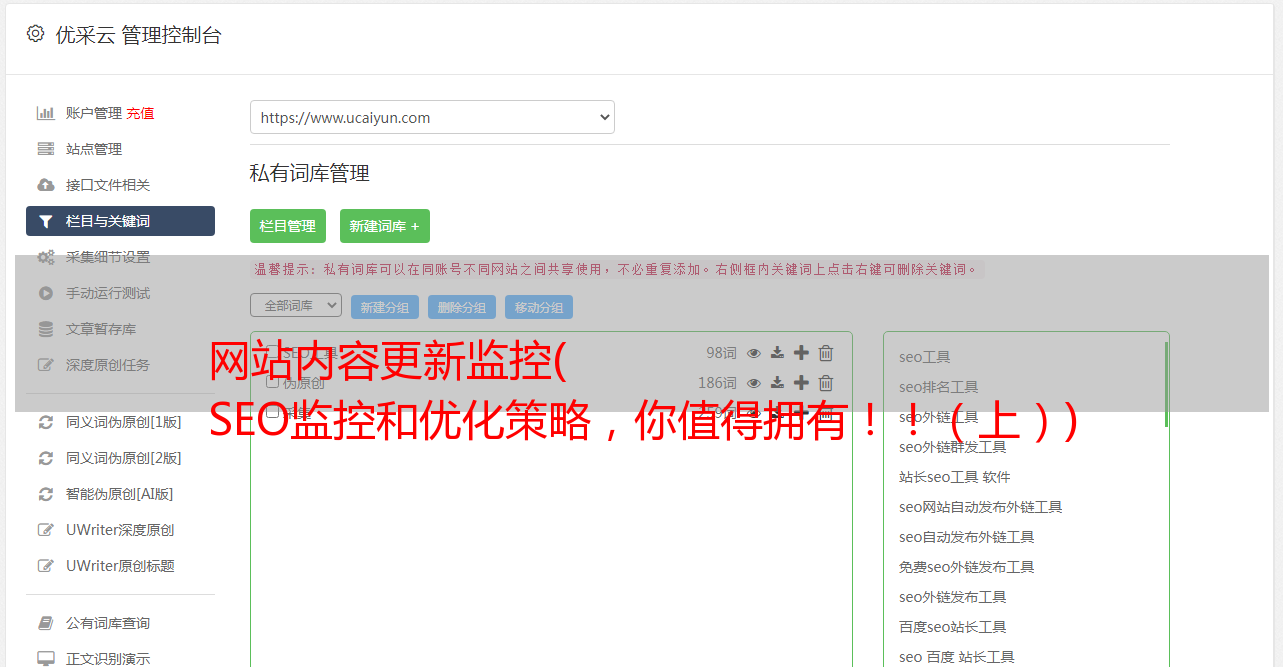The image size is (1283, 667).
Task: Click the 新建词库 + button
Action: click(x=385, y=226)
